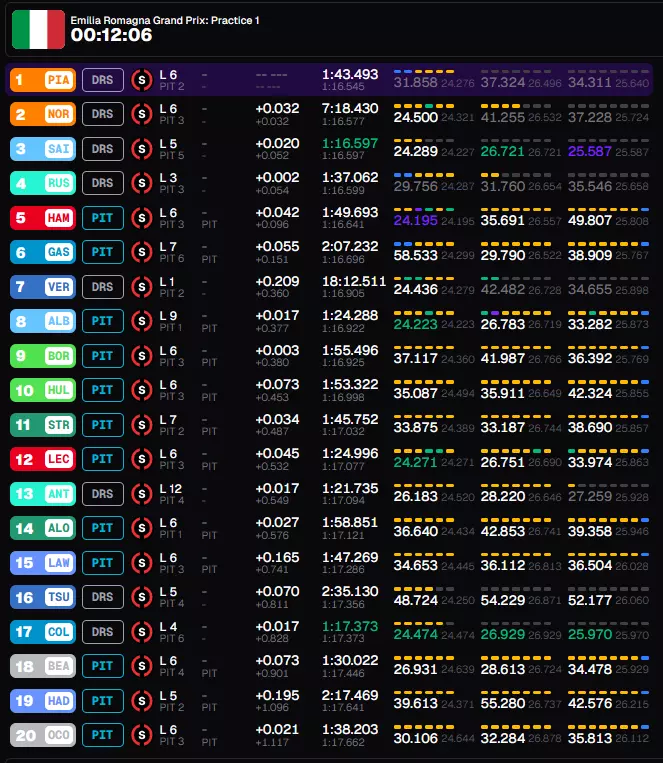663x763 pixels.
Task: Click RUS's best lap time 1:16.599
Action: pos(343,190)
